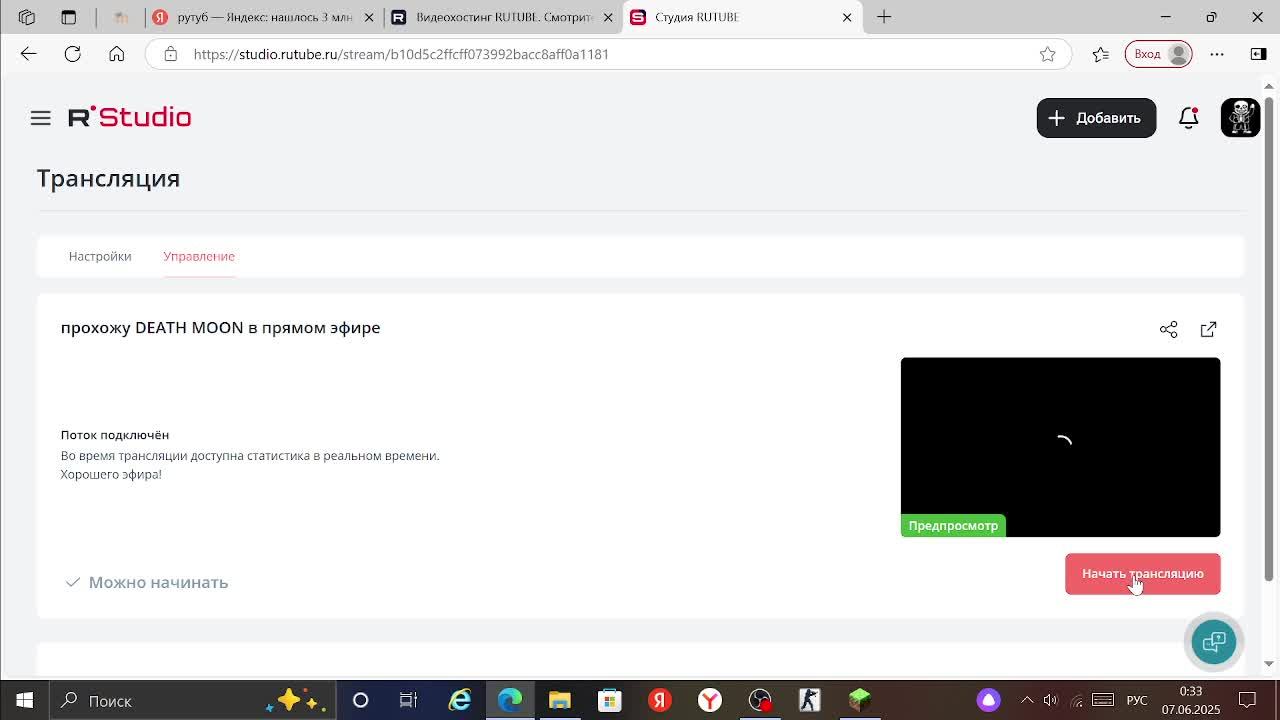Open the Edge workspaces icon

click(27, 17)
